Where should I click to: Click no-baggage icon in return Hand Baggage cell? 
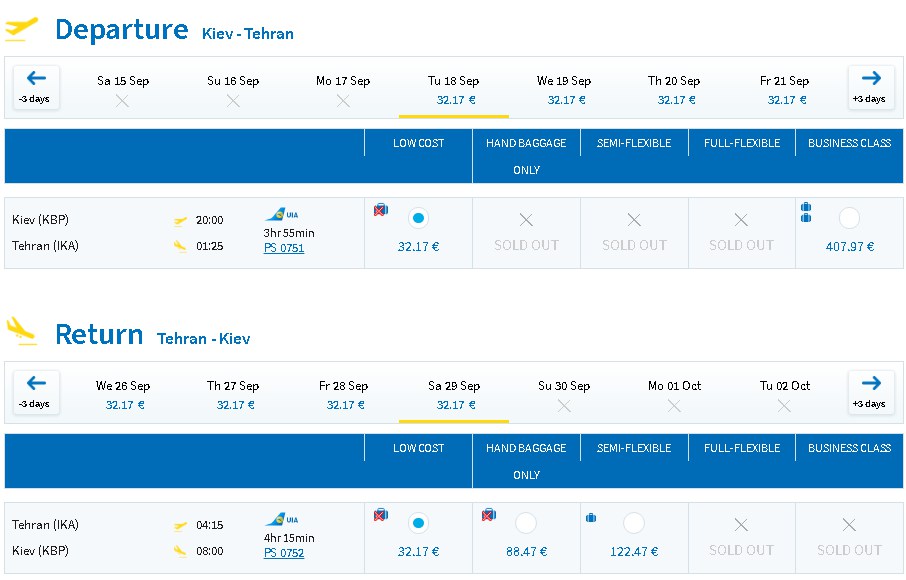(489, 514)
